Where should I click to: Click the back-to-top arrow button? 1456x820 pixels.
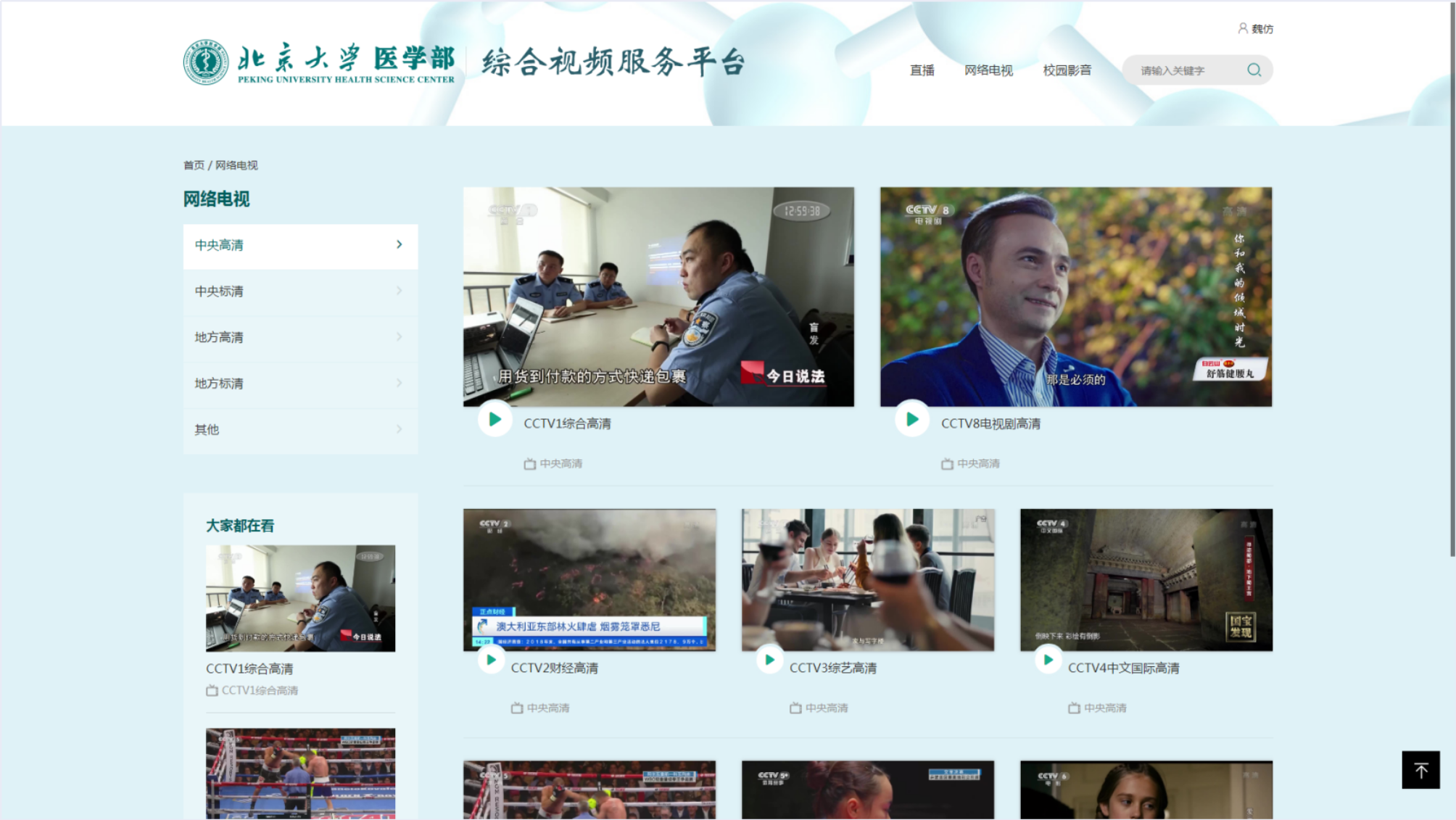tap(1420, 770)
